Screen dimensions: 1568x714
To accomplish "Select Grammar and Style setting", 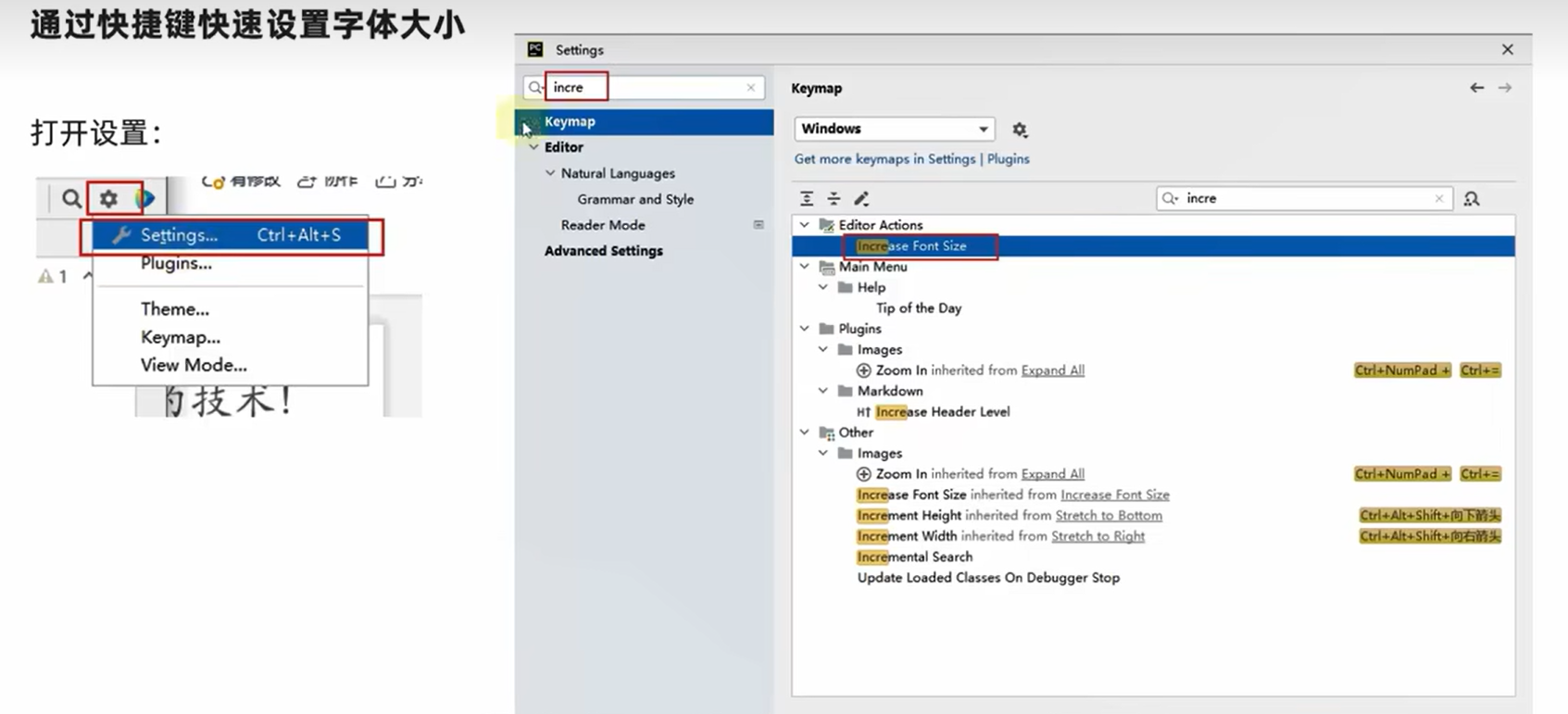I will (x=635, y=199).
